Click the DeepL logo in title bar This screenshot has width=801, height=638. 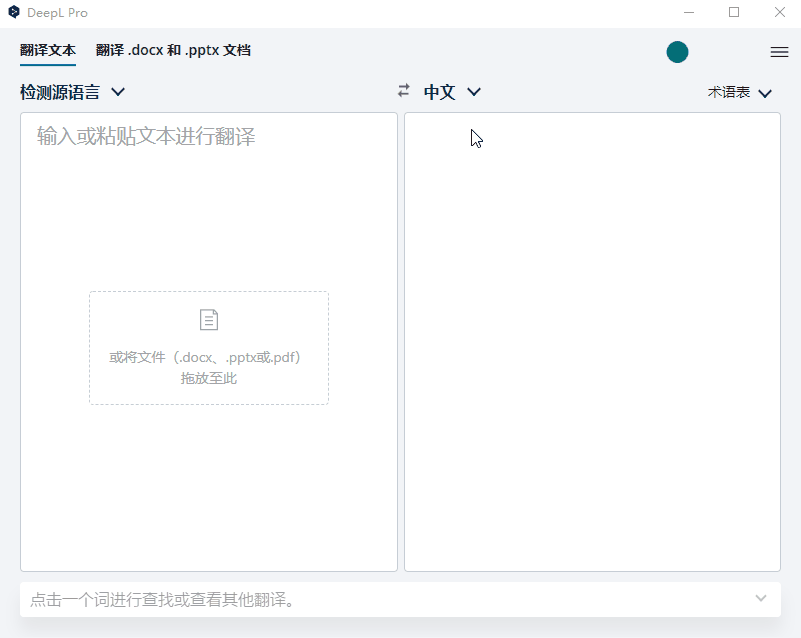pyautogui.click(x=14, y=12)
